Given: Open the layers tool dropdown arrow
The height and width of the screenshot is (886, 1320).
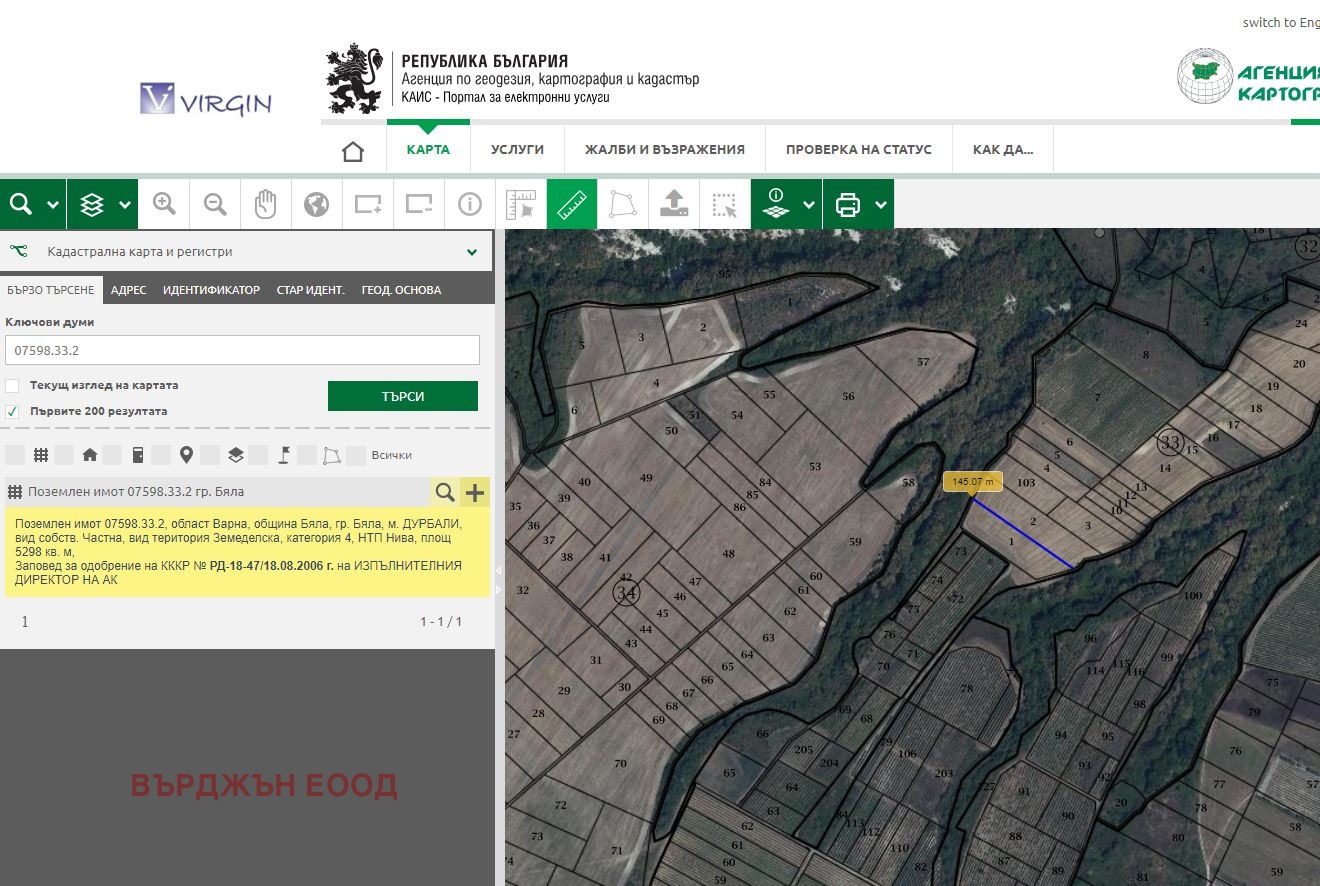Looking at the screenshot, I should pyautogui.click(x=124, y=205).
